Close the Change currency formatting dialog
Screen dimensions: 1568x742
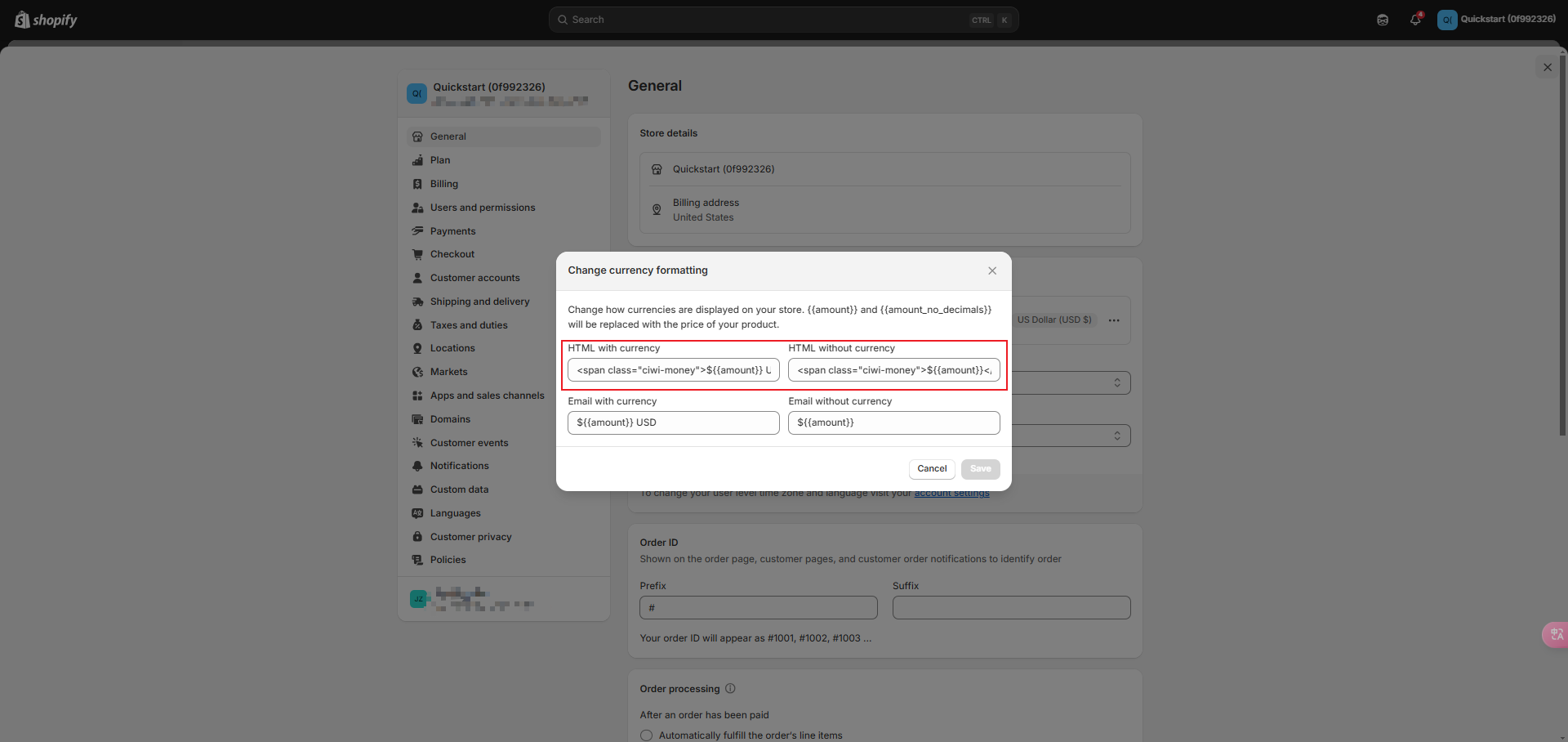point(992,270)
